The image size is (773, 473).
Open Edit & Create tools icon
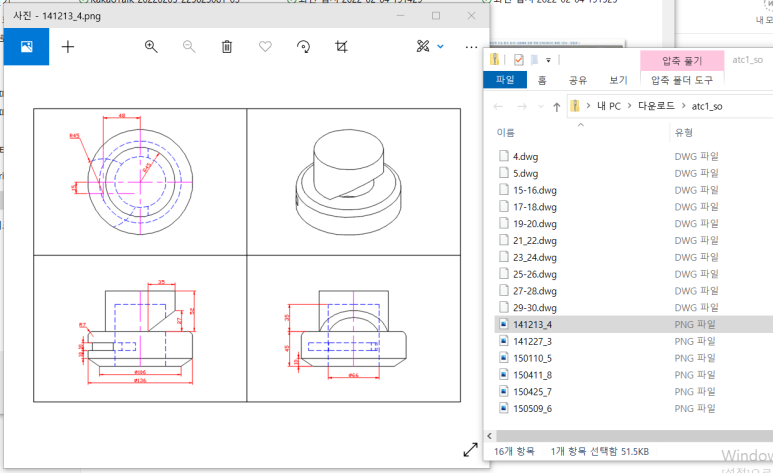coord(423,46)
